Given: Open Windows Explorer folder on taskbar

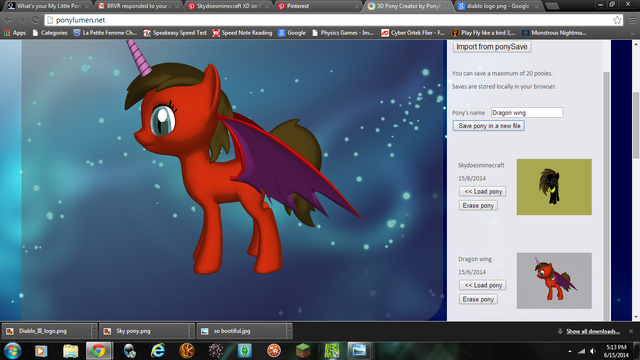Looking at the screenshot, I should [70, 351].
